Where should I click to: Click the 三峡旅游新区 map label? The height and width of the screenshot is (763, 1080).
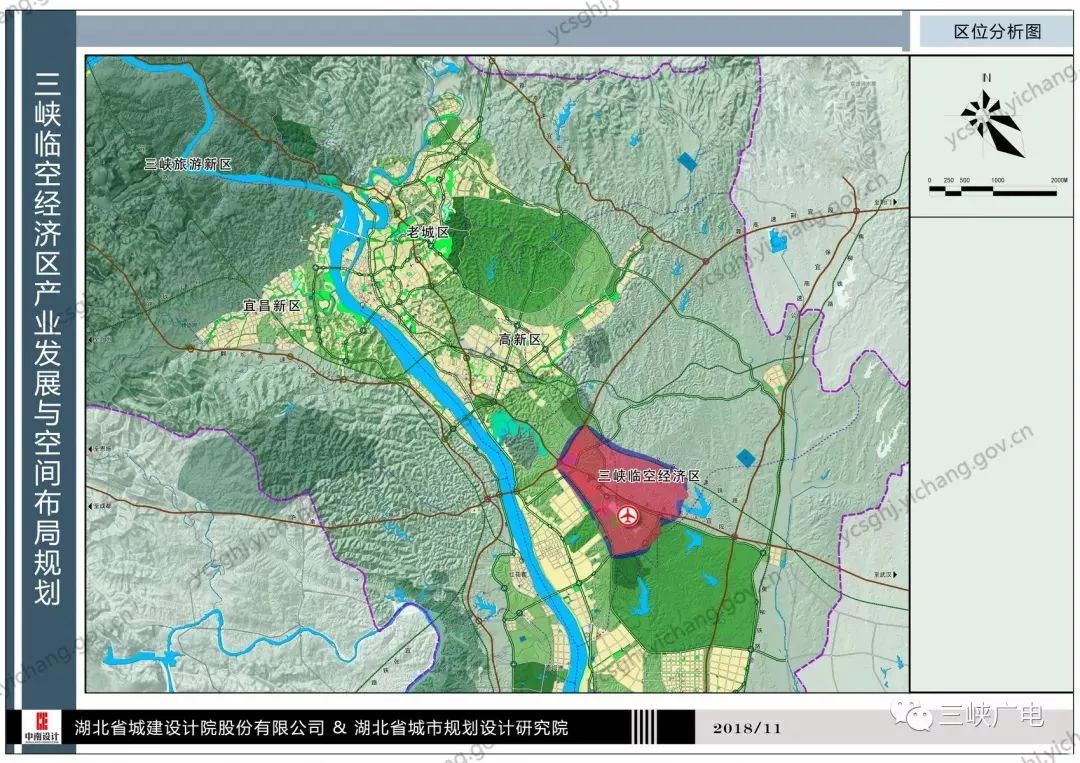pyautogui.click(x=188, y=164)
